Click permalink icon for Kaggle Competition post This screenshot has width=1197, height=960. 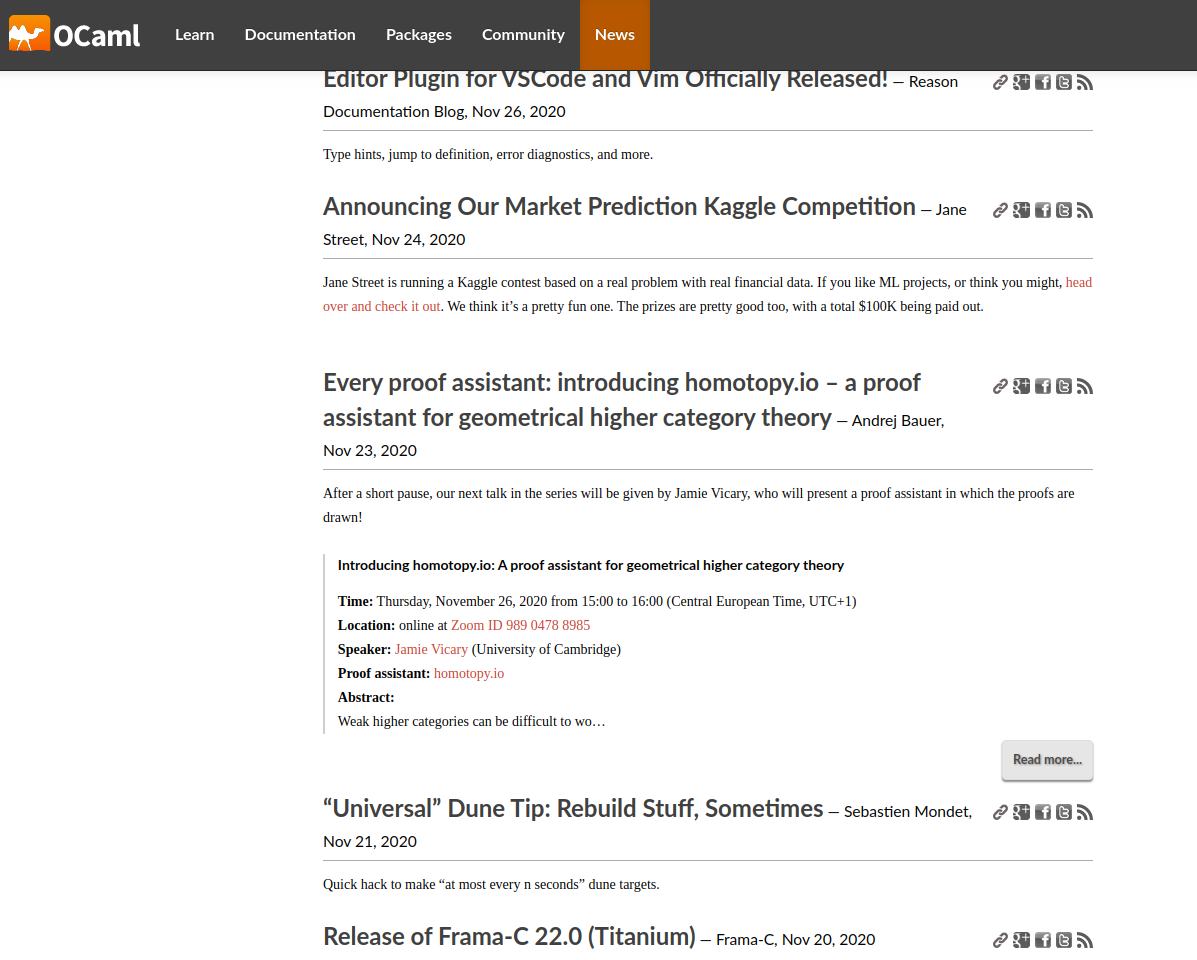[x=1000, y=211]
